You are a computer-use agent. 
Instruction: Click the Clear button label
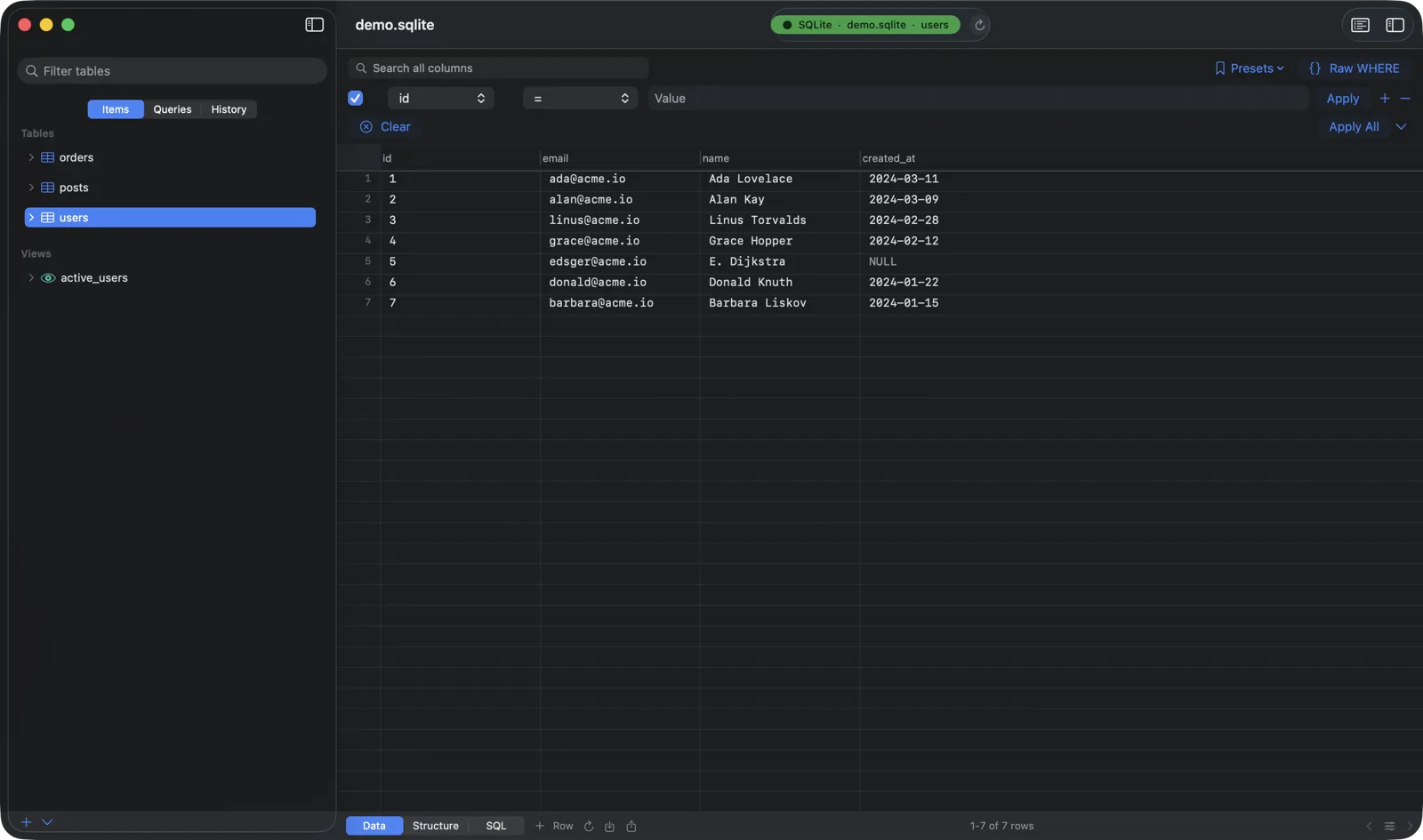click(x=396, y=127)
